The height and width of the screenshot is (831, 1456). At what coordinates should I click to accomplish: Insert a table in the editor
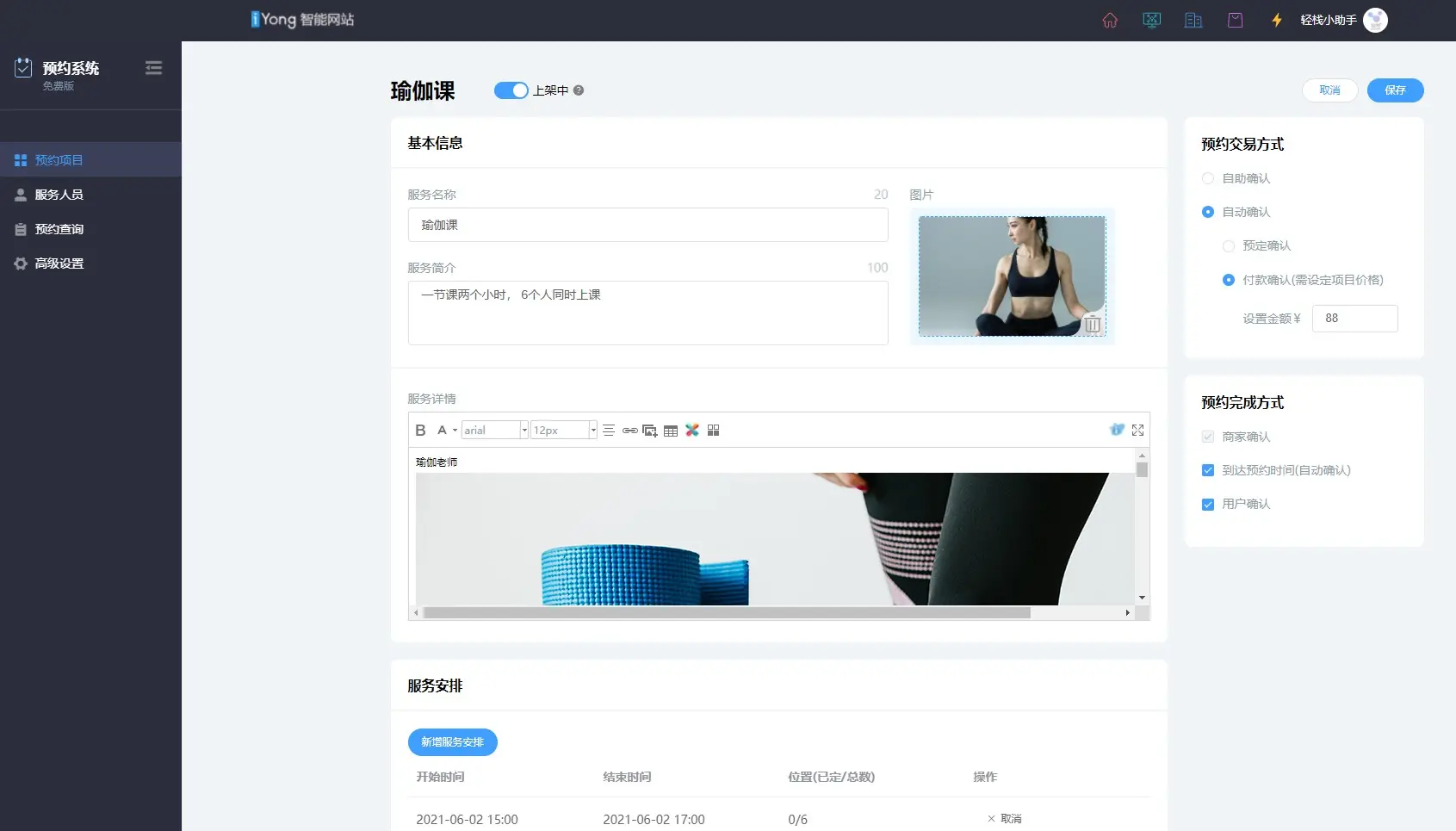click(671, 431)
